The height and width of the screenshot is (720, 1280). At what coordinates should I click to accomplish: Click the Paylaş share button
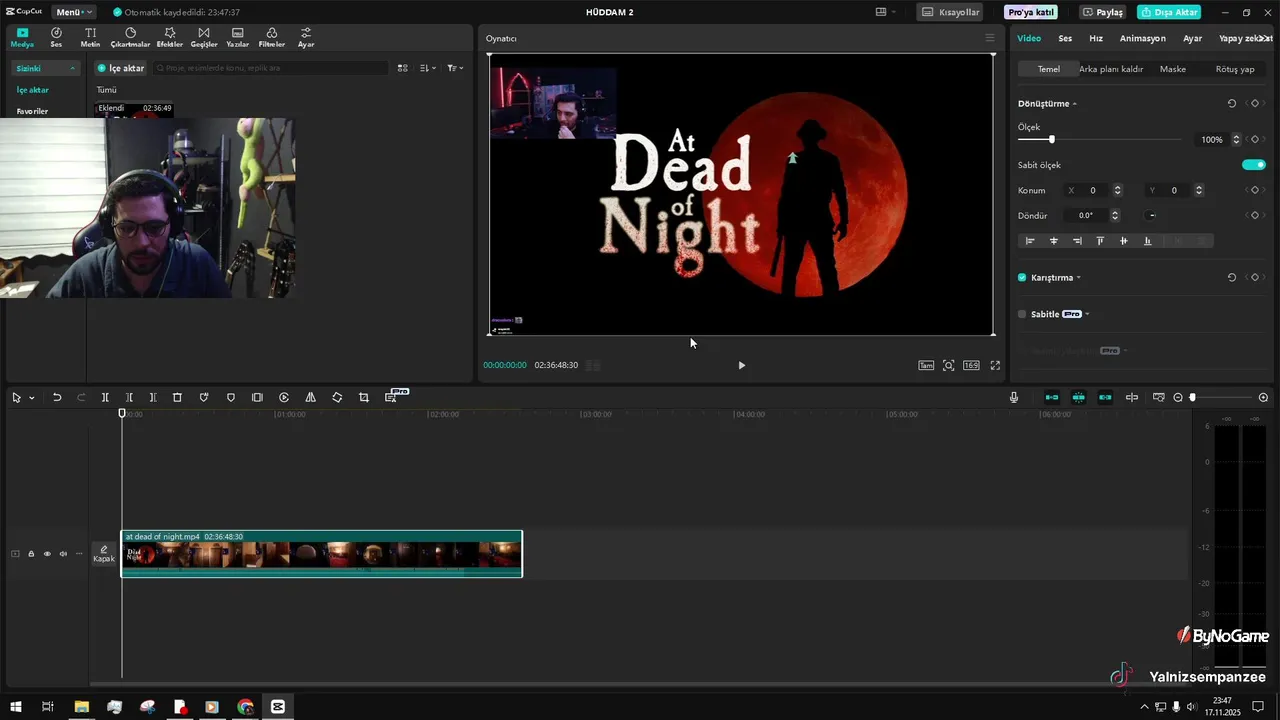click(1103, 12)
